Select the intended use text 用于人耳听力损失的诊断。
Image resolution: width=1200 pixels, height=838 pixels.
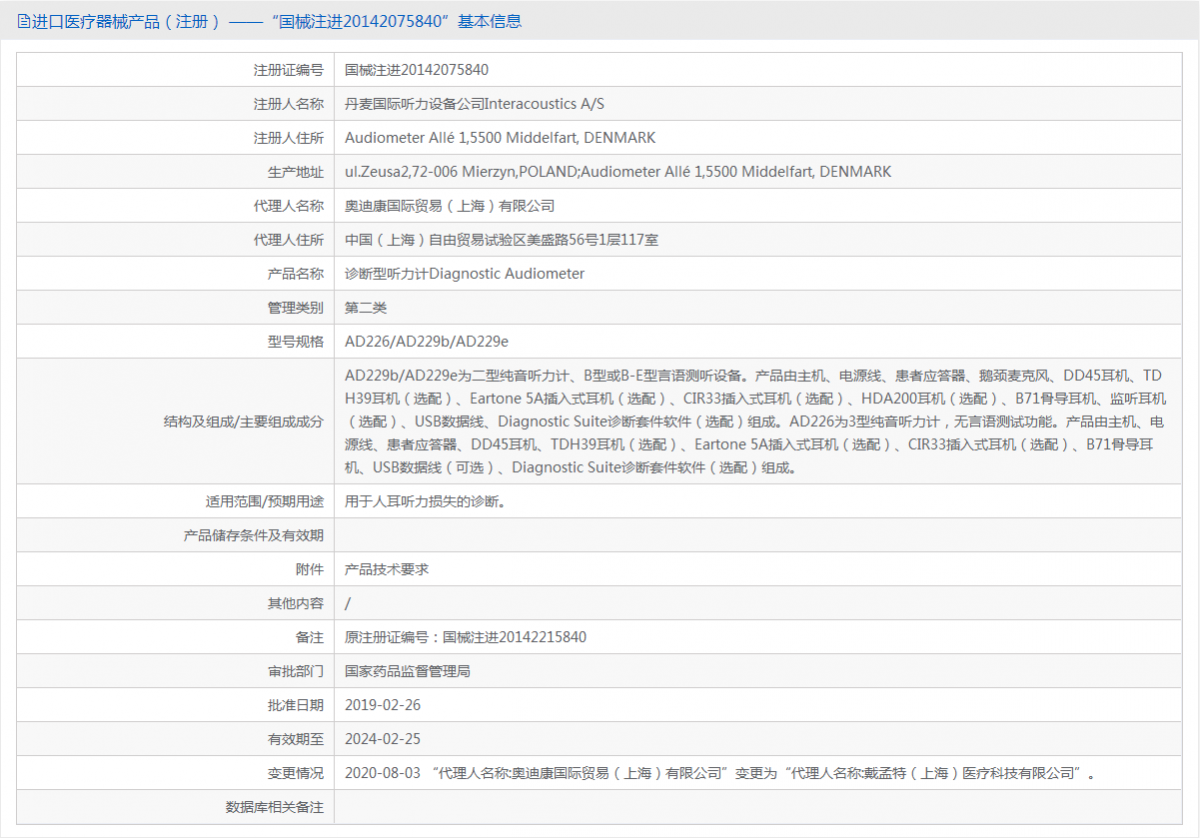tap(425, 502)
